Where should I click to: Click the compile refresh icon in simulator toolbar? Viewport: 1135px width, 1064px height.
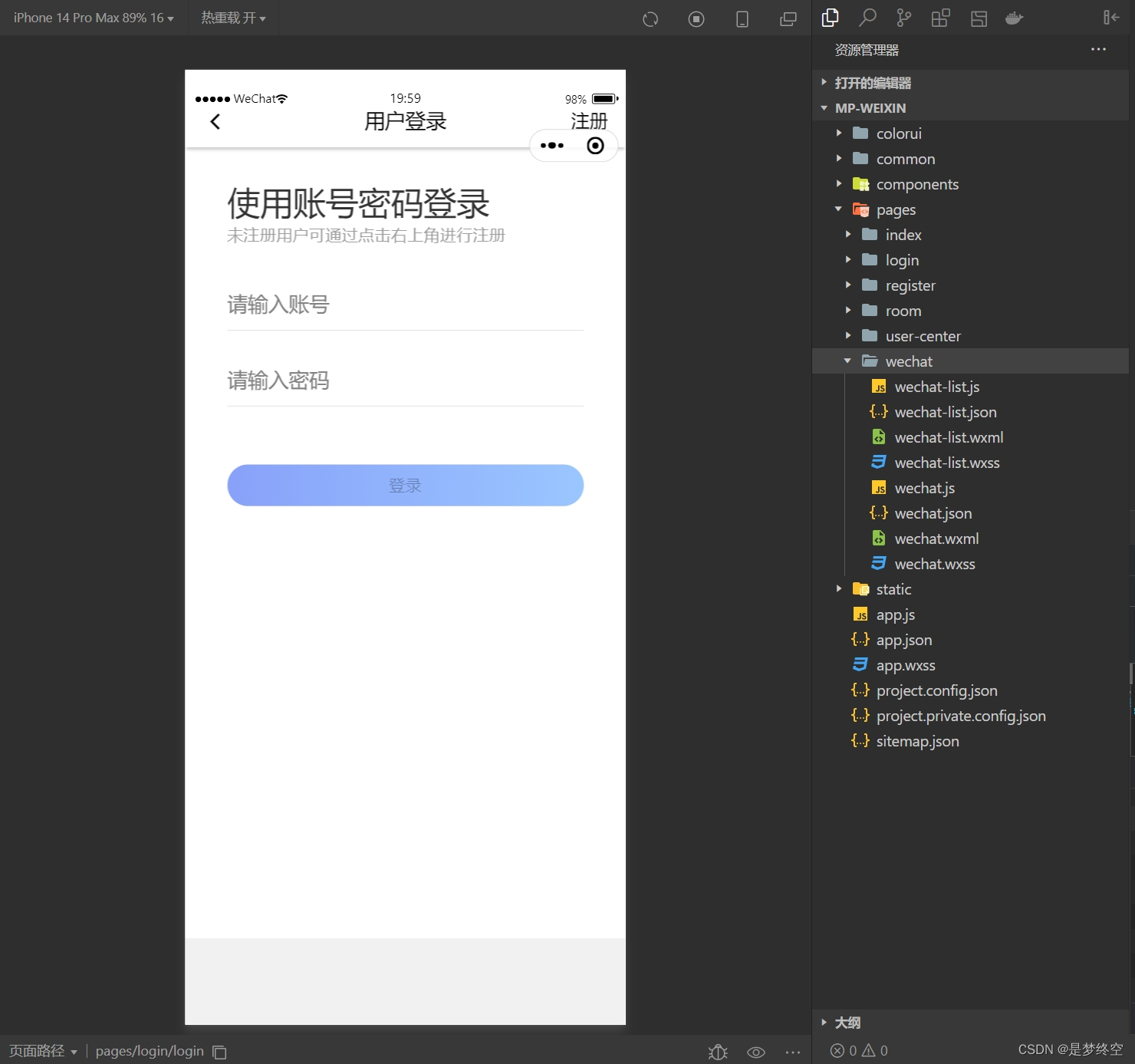click(x=650, y=19)
